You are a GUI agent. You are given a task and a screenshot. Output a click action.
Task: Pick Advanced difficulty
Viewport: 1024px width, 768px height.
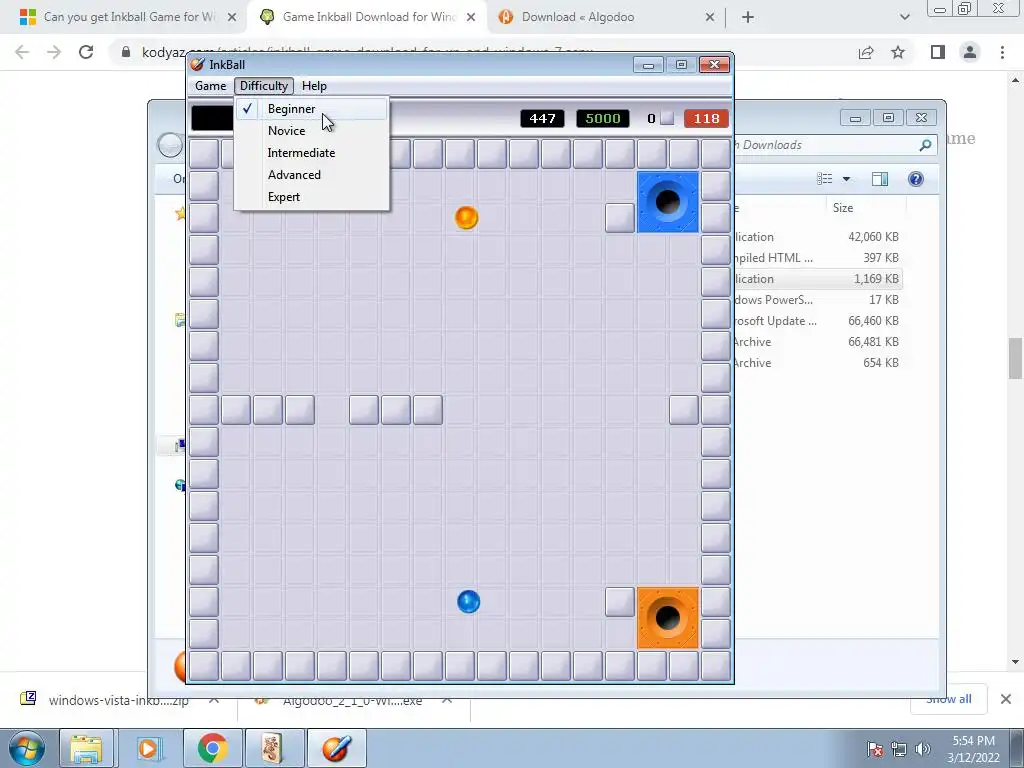(x=312, y=175)
